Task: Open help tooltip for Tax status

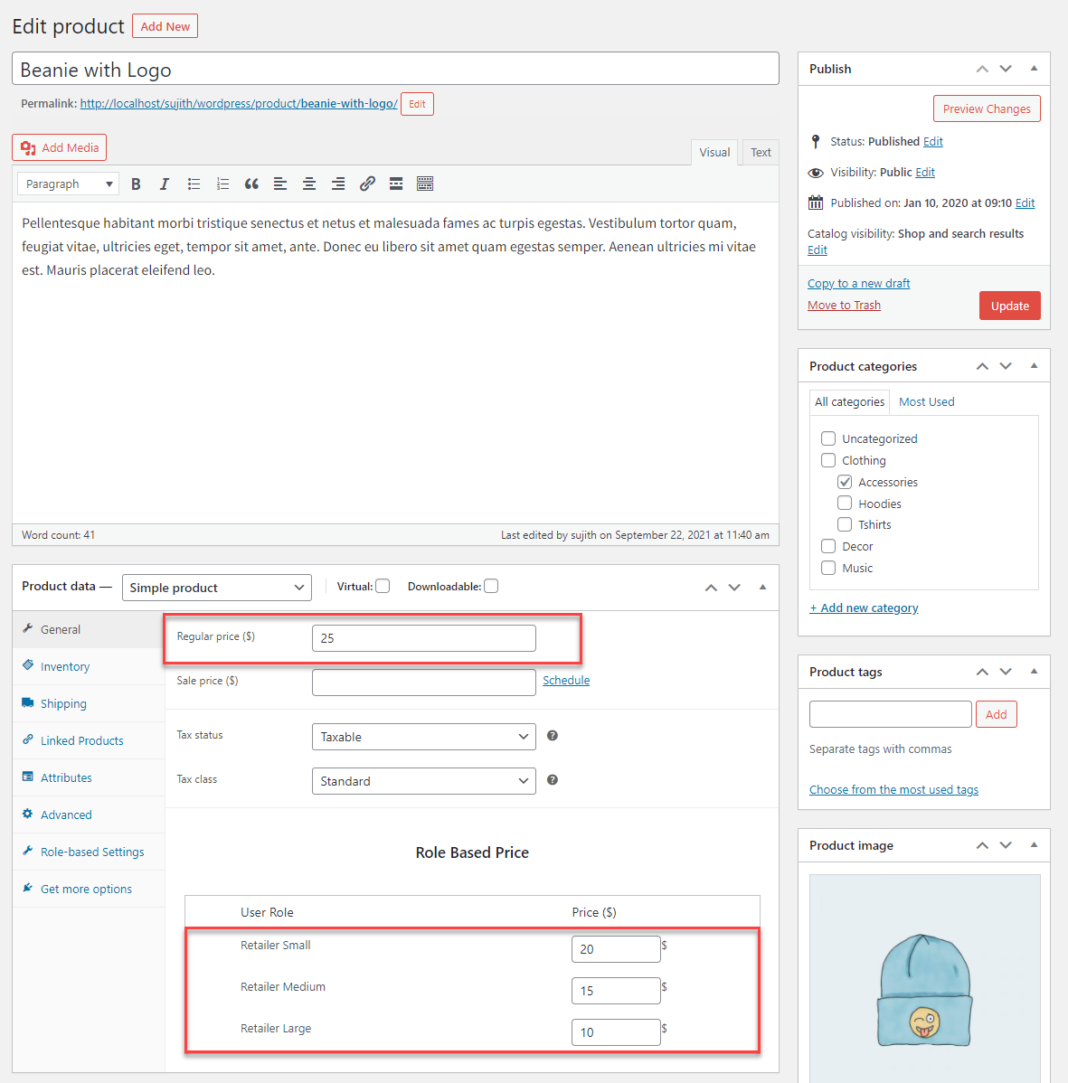Action: pos(552,736)
